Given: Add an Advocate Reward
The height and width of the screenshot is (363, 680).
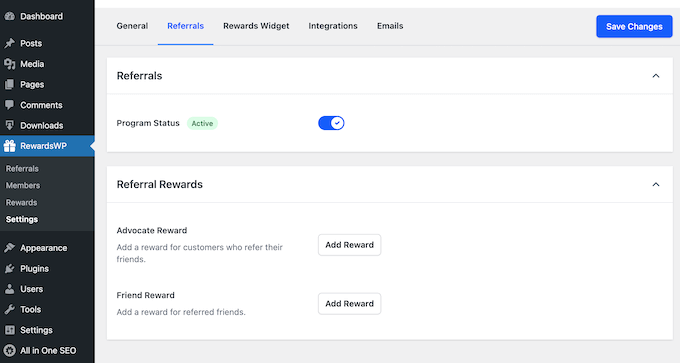Looking at the screenshot, I should click(x=350, y=245).
